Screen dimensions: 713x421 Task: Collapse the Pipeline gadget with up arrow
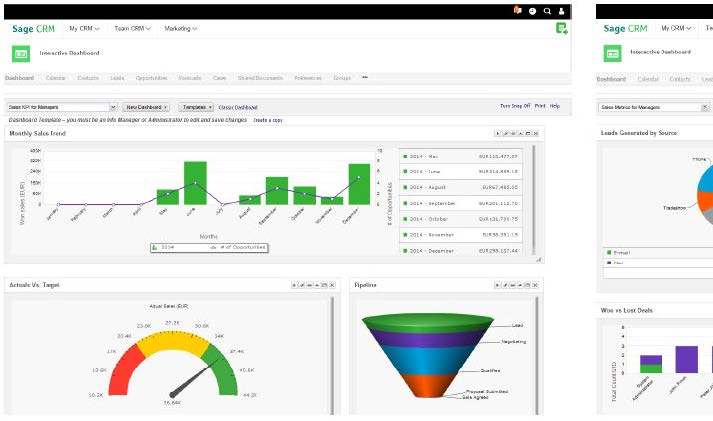click(520, 285)
